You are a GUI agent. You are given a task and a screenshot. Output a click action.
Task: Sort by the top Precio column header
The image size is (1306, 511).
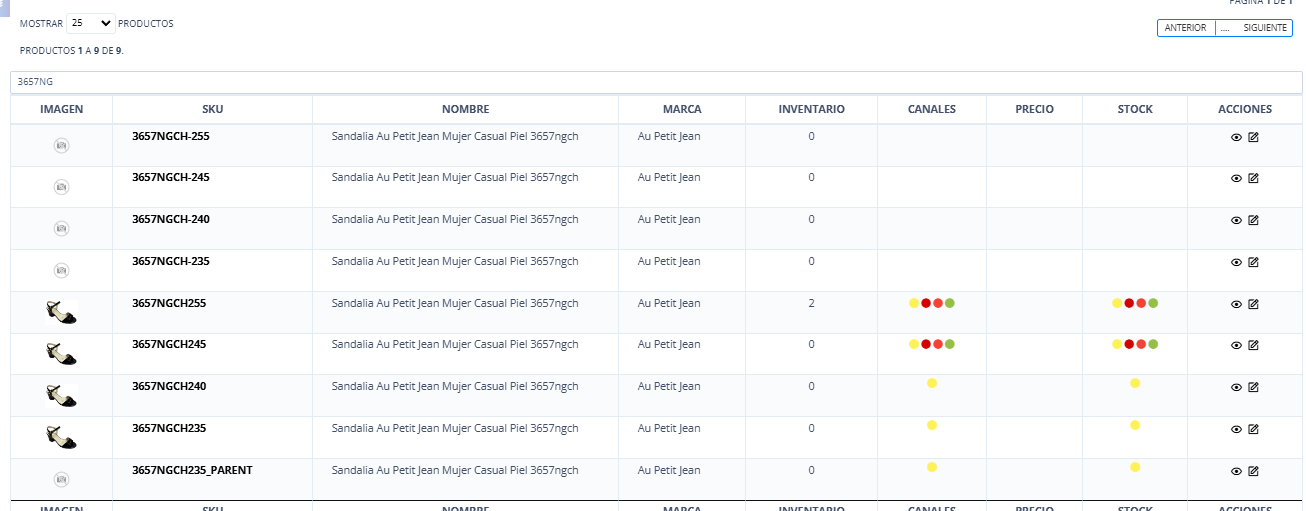(1034, 109)
